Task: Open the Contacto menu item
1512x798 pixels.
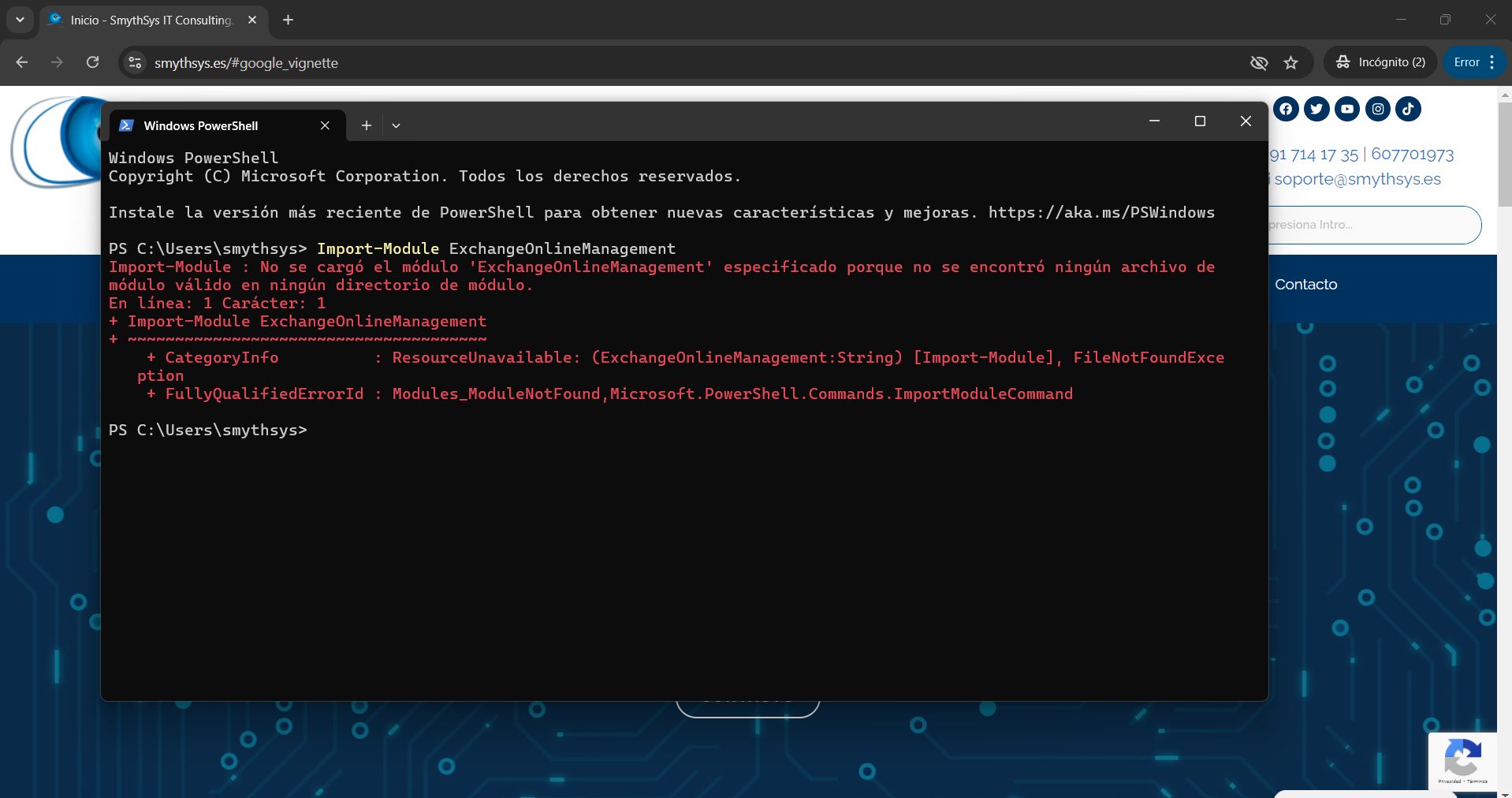Action: pos(1305,285)
